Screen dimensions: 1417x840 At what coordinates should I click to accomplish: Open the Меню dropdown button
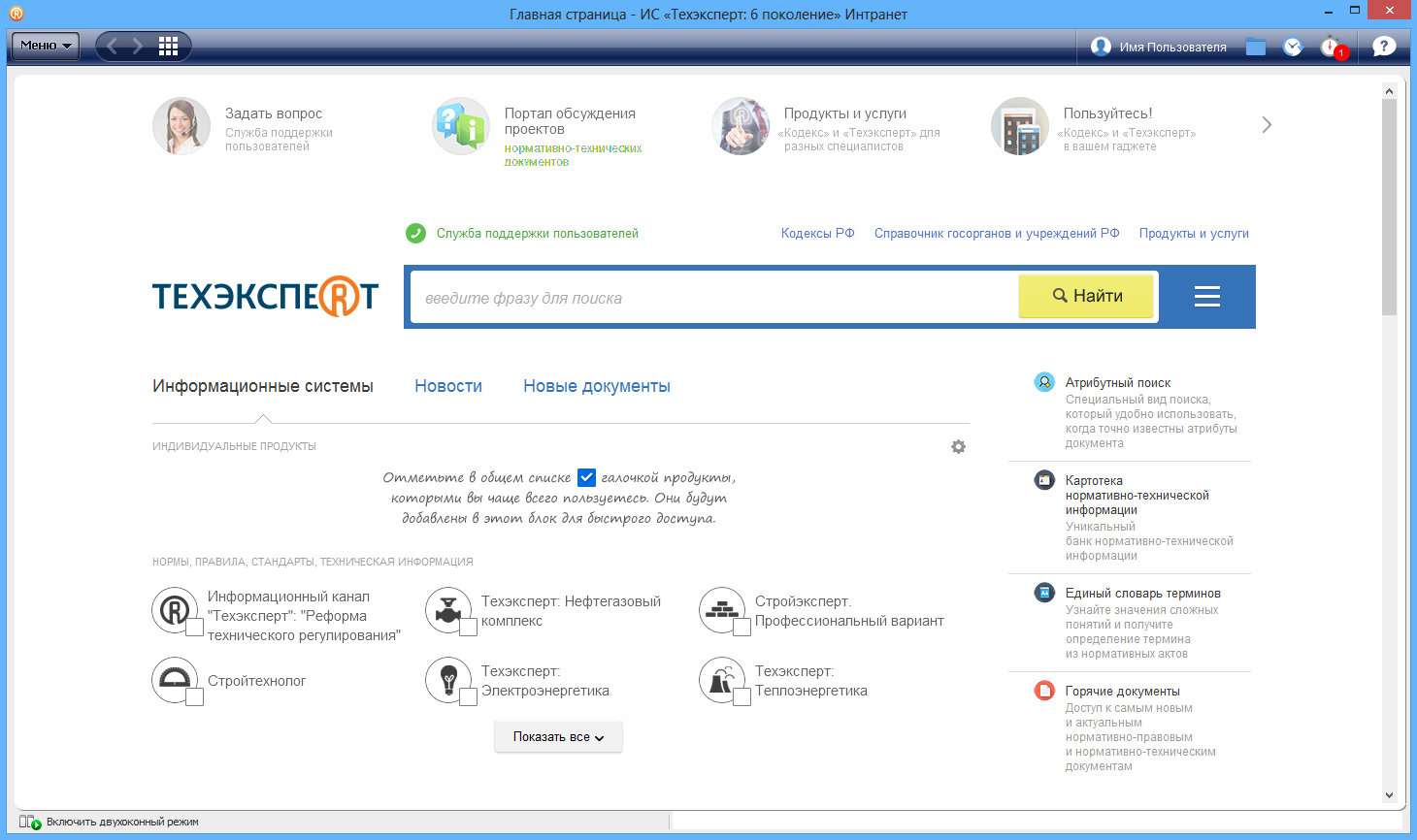point(46,46)
